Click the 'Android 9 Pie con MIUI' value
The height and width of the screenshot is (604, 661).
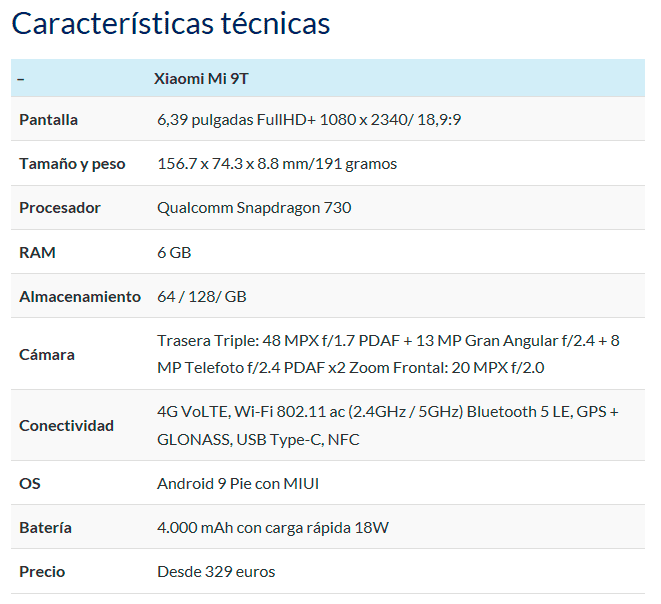tap(238, 483)
